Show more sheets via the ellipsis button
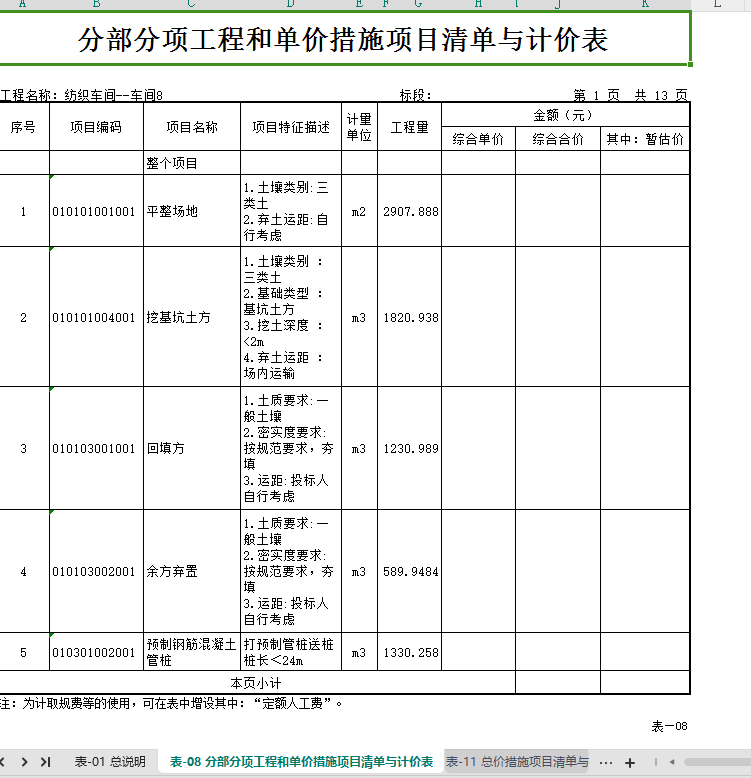The image size is (751, 778). pyautogui.click(x=606, y=763)
